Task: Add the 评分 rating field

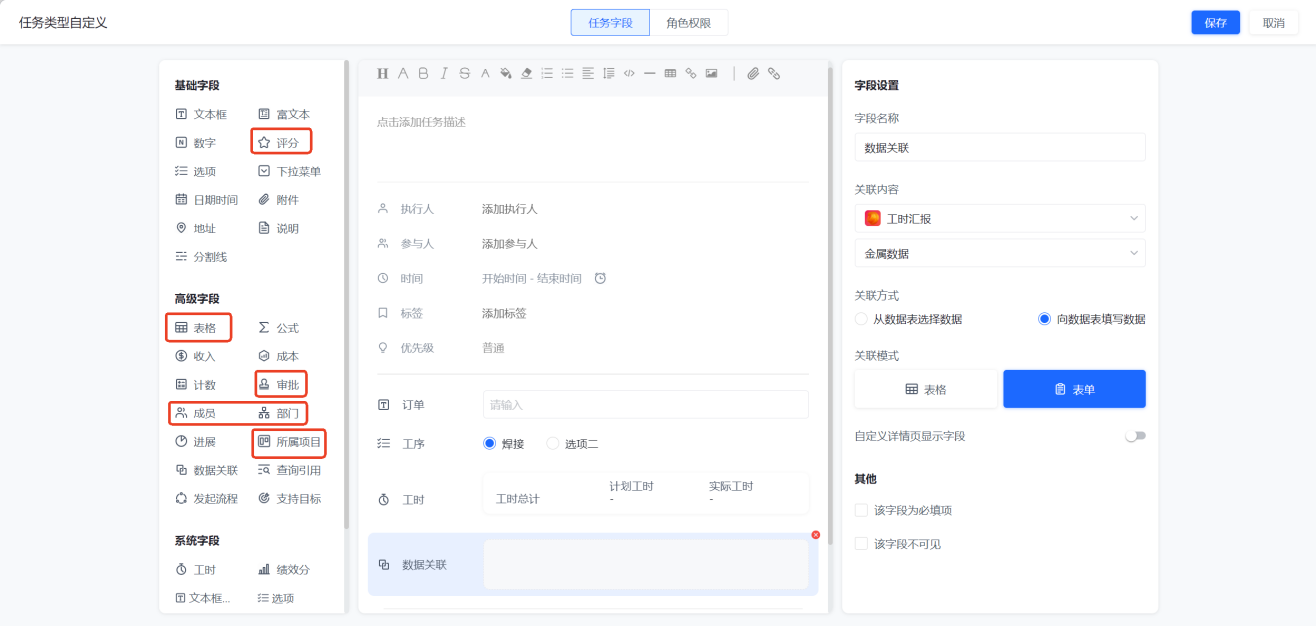Action: [280, 143]
